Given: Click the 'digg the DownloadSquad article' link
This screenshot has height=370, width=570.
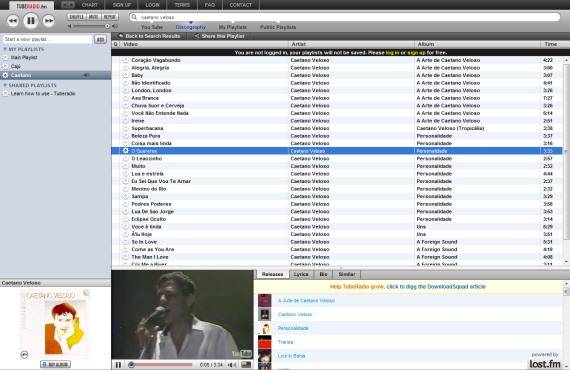Looking at the screenshot, I should tap(436, 287).
